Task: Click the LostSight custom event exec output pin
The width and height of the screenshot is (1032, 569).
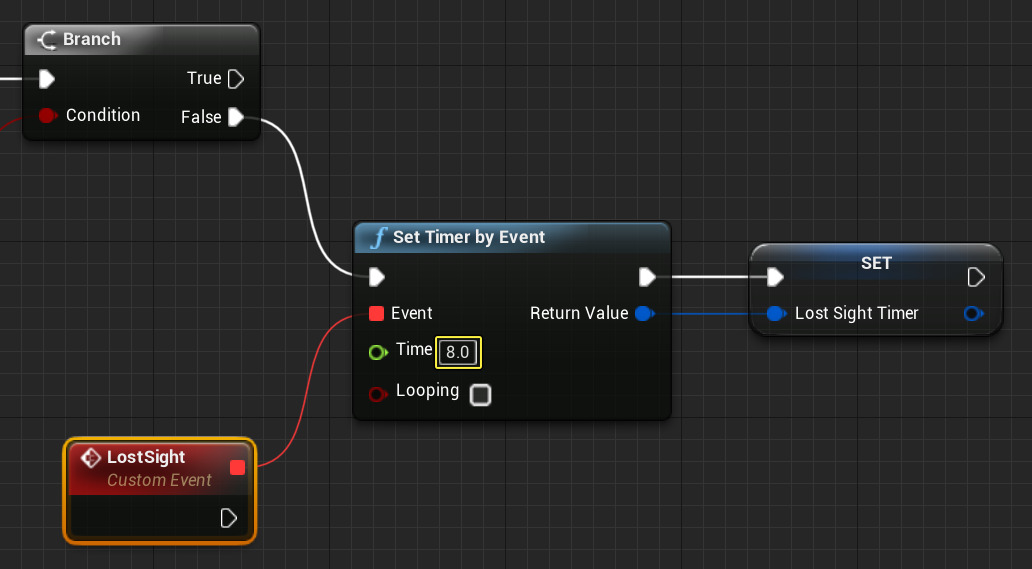Action: [x=228, y=518]
